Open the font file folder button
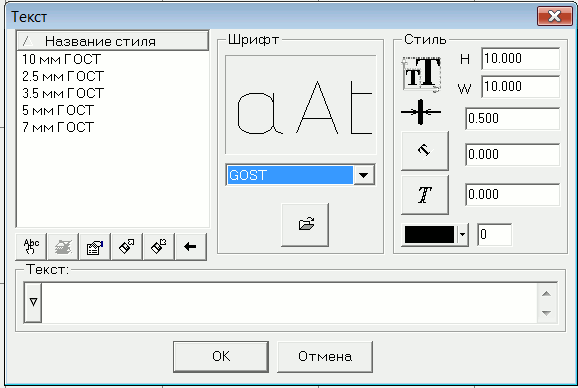Image resolution: width=578 pixels, height=388 pixels. pyautogui.click(x=305, y=224)
